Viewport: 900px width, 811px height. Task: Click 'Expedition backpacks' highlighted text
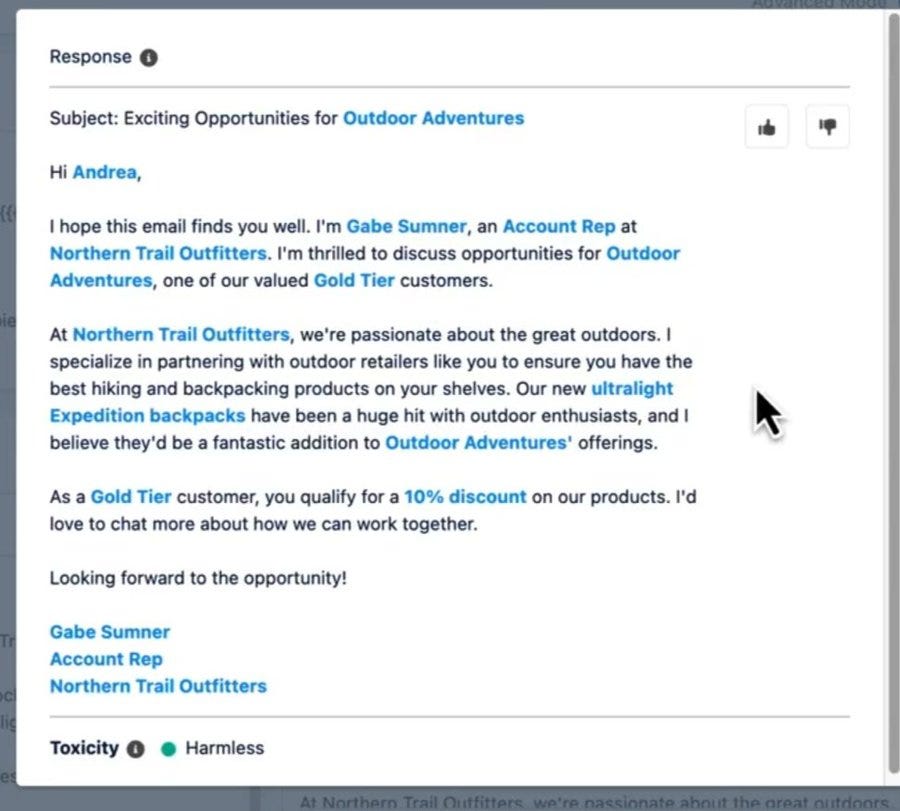[148, 416]
